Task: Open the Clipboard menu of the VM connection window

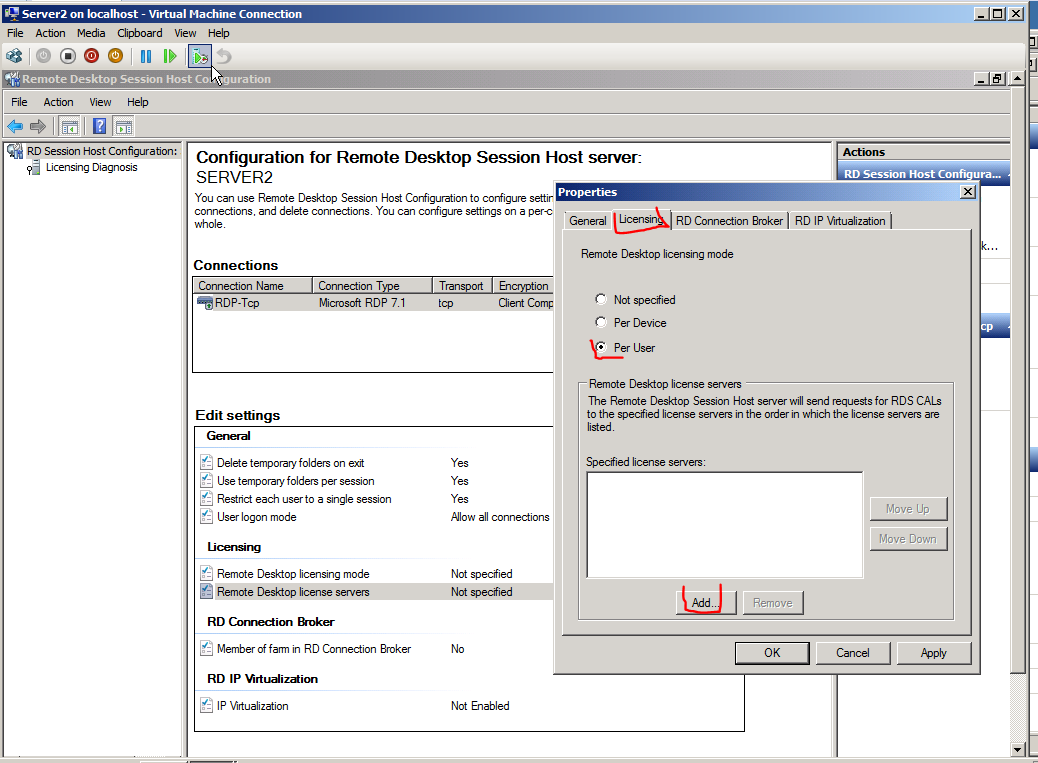Action: [x=140, y=33]
